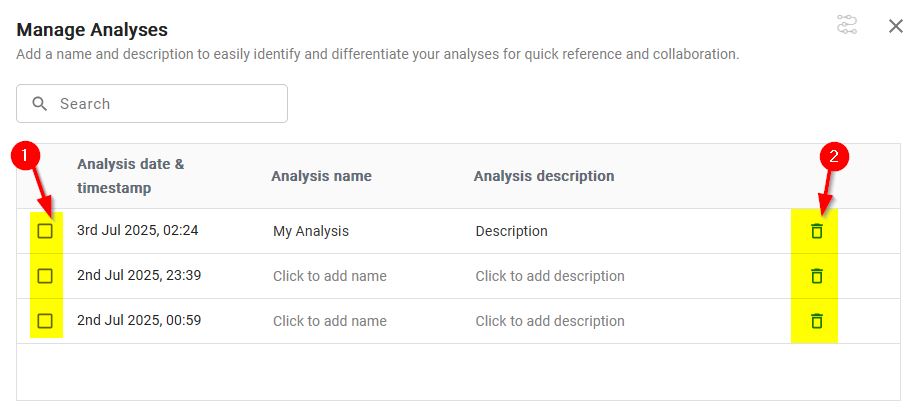Add description for 23:39 analysis
Screen dimensions: 920x411
coord(550,276)
